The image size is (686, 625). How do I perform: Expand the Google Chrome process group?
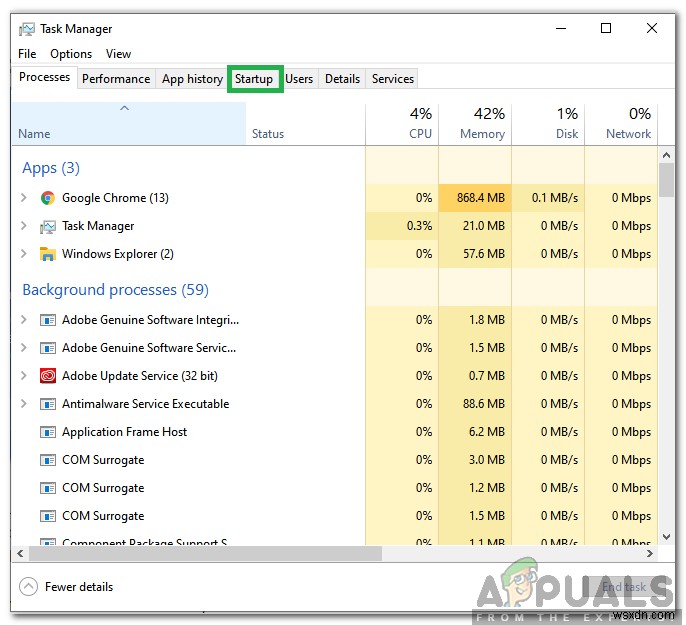(x=24, y=198)
